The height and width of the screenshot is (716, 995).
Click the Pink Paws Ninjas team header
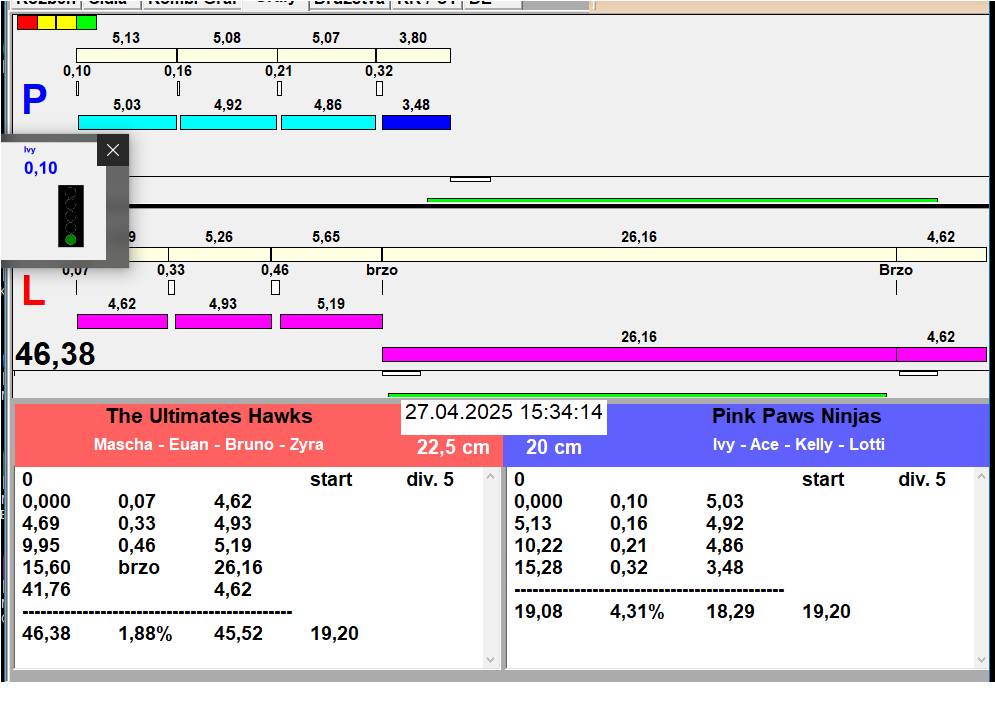[x=796, y=416]
